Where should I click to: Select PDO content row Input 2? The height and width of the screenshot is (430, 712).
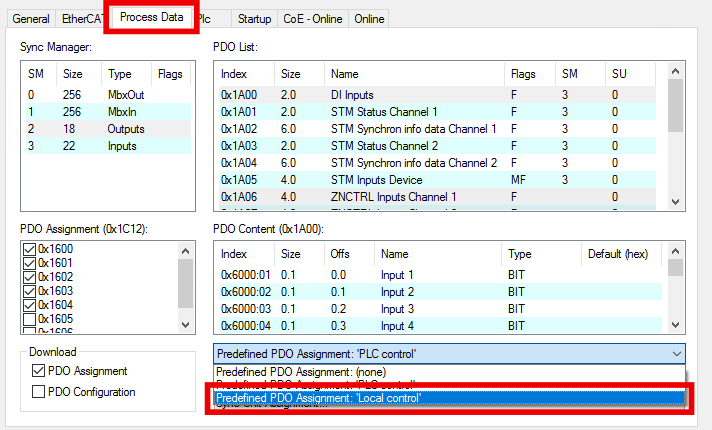pos(440,292)
